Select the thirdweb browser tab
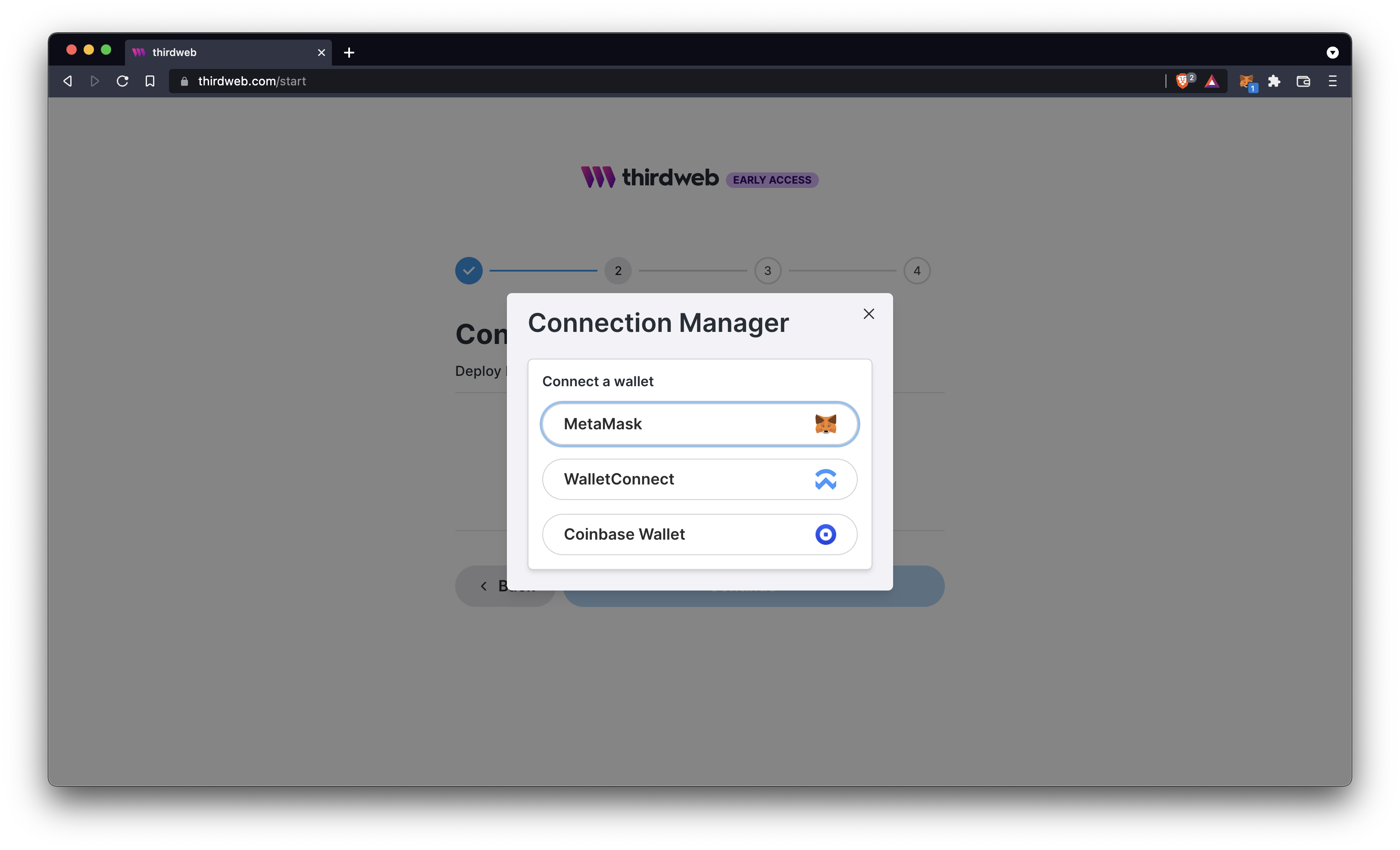 click(228, 52)
